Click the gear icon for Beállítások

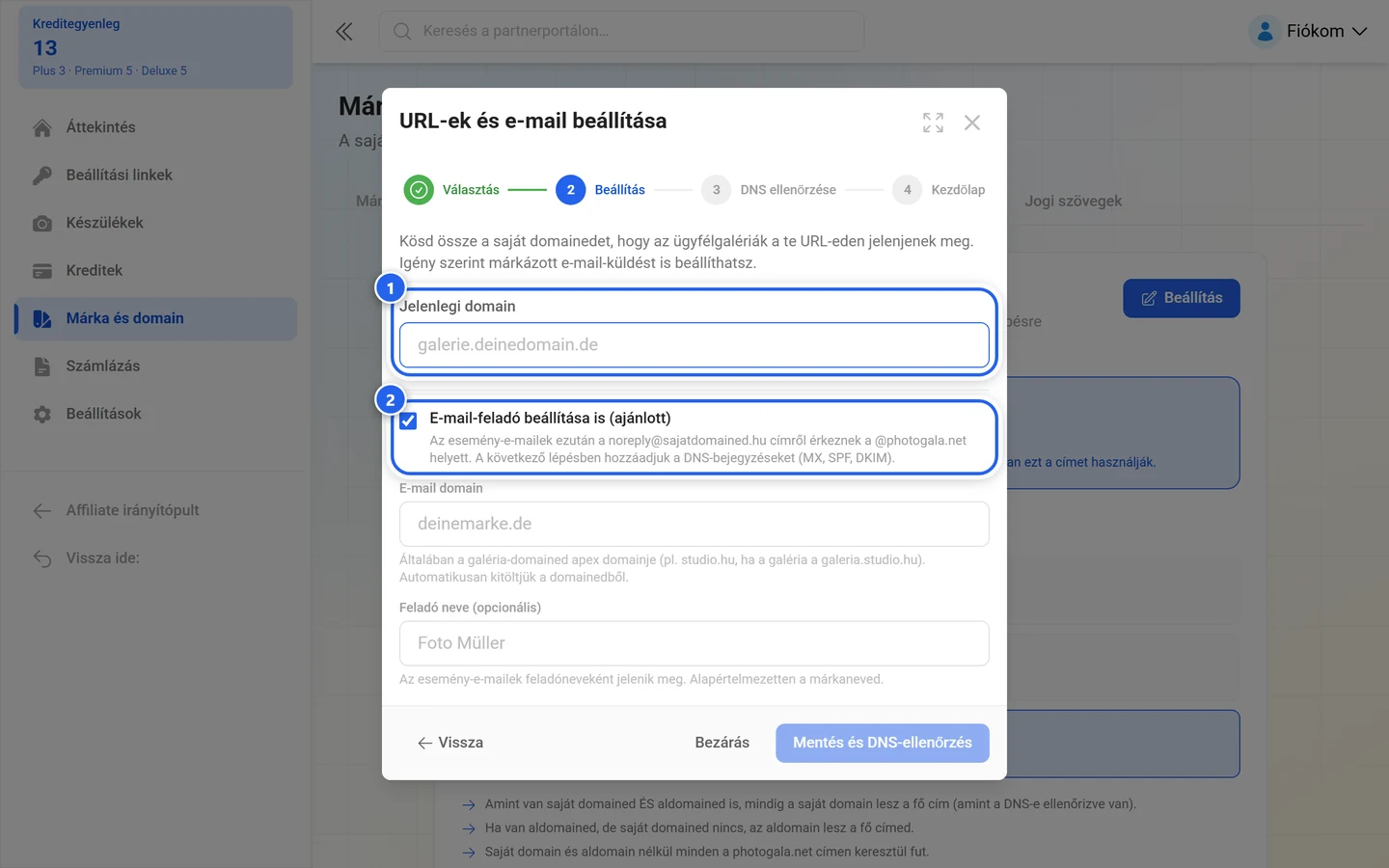pyautogui.click(x=42, y=415)
